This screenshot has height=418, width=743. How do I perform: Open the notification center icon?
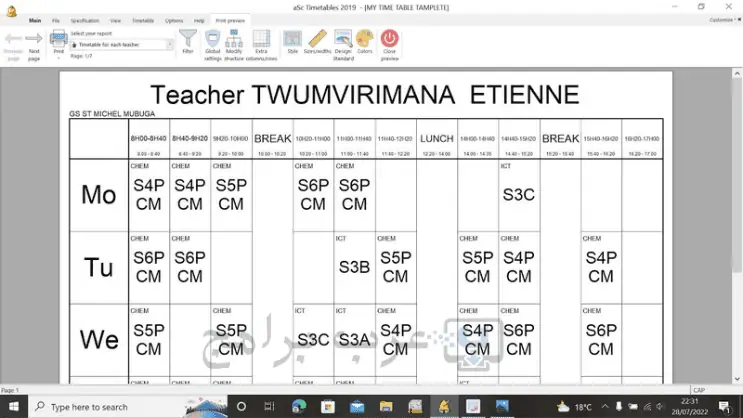tap(724, 406)
